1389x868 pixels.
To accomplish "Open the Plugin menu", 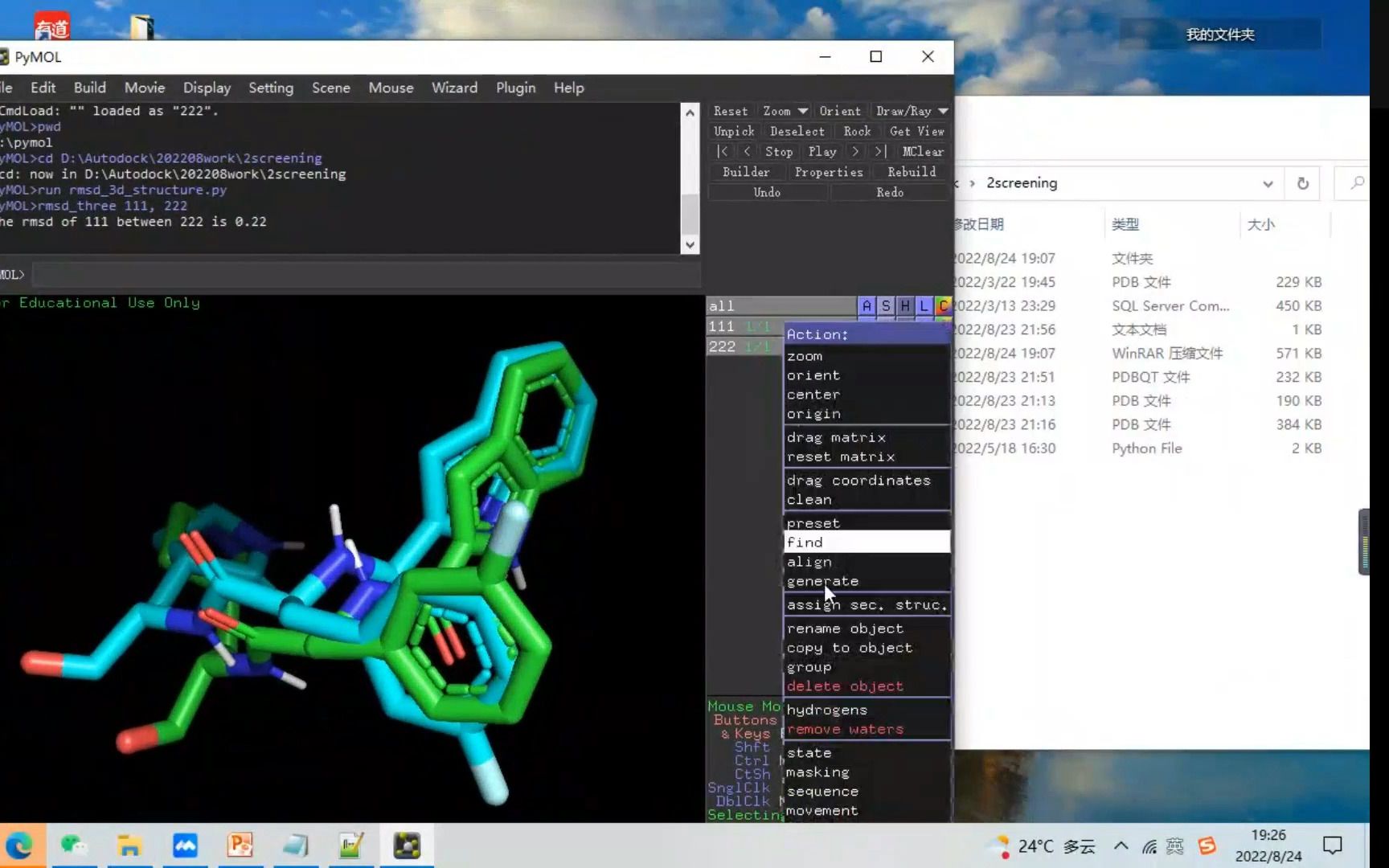I will tap(515, 88).
